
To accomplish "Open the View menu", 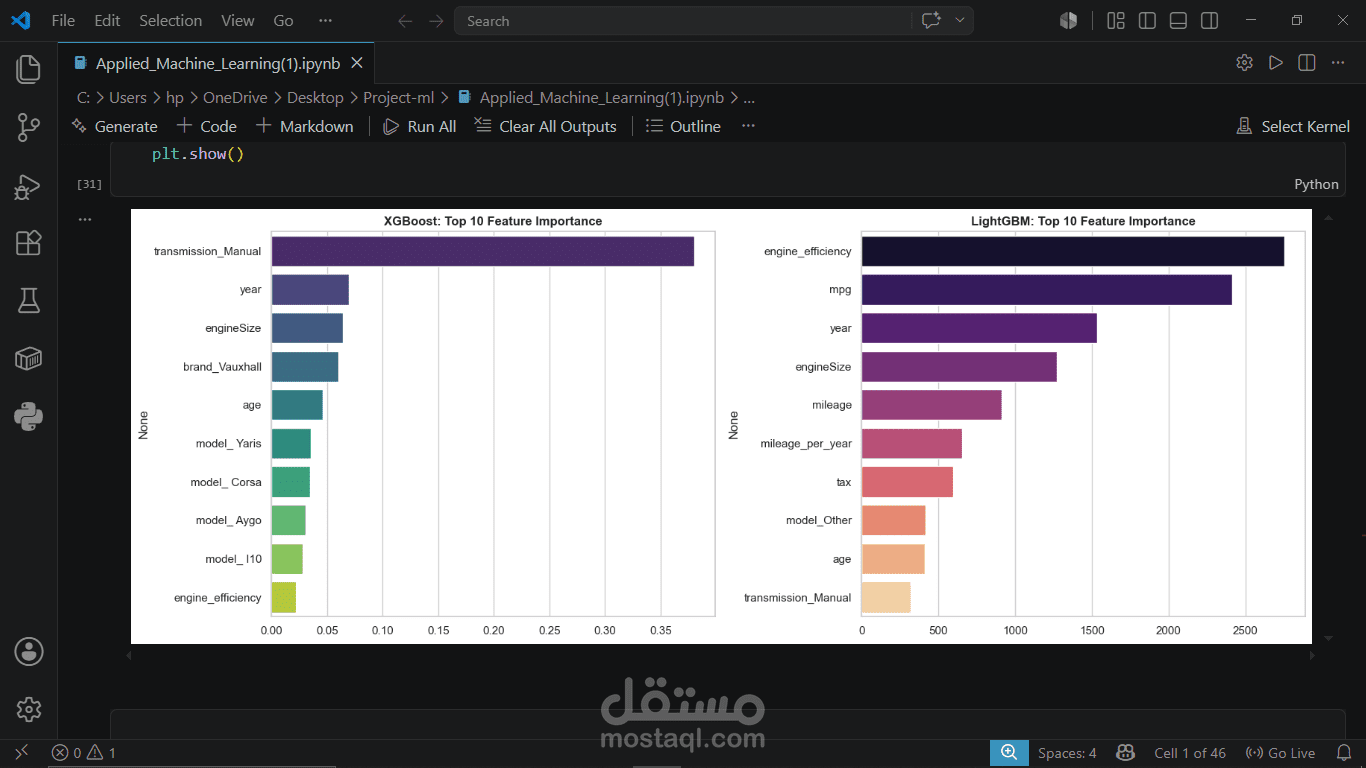I will click(x=238, y=20).
